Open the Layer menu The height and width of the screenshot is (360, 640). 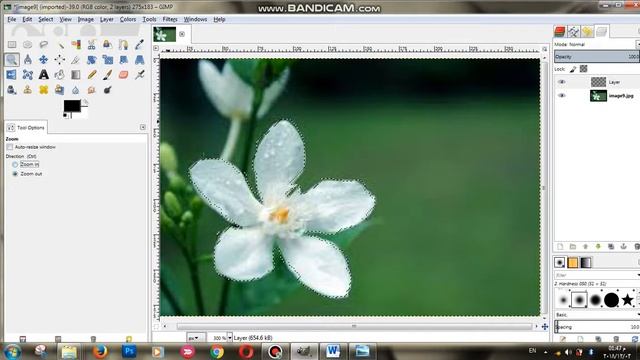pyautogui.click(x=107, y=19)
